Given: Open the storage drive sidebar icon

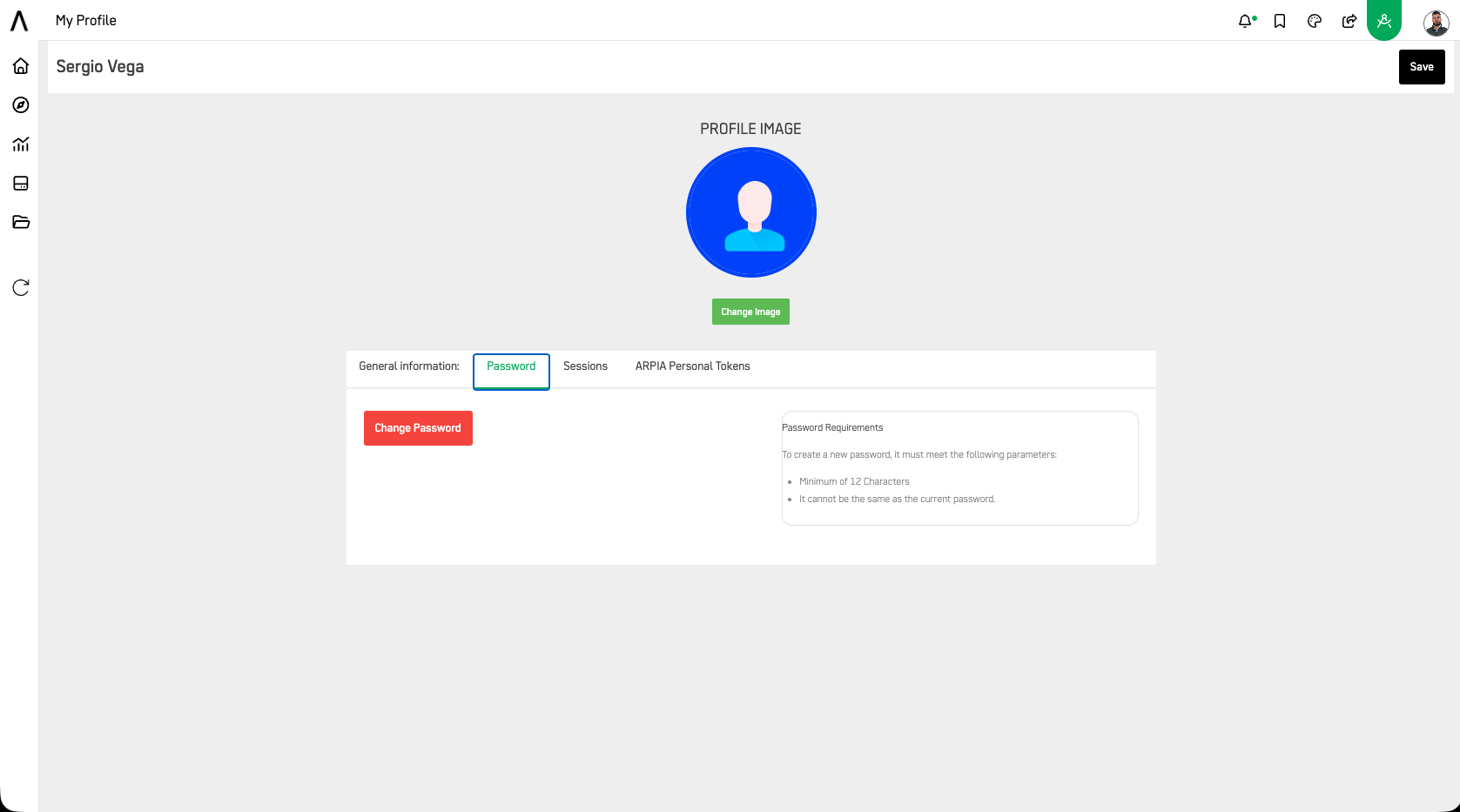Looking at the screenshot, I should pos(21,184).
